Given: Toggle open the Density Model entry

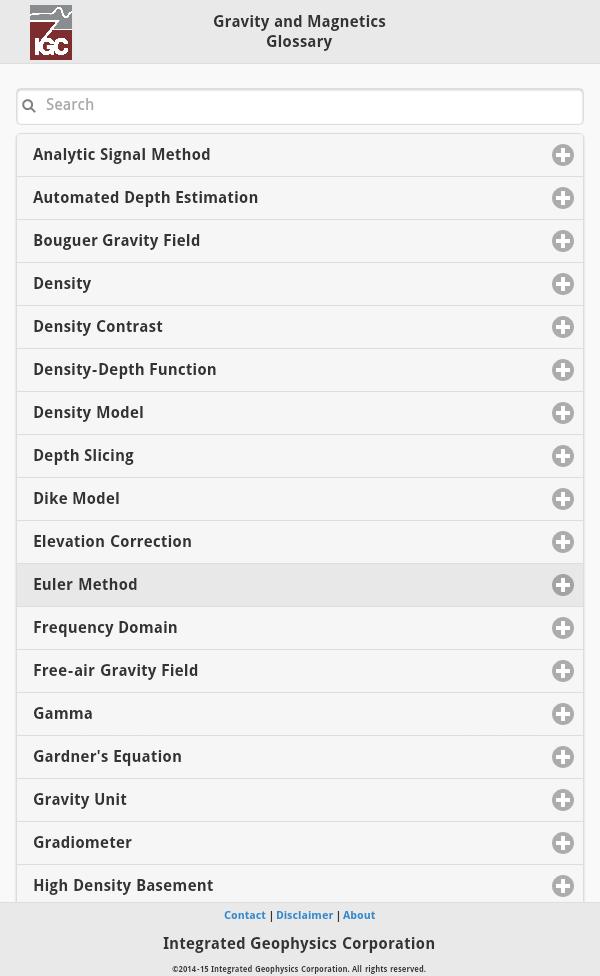Looking at the screenshot, I should coord(563,412).
